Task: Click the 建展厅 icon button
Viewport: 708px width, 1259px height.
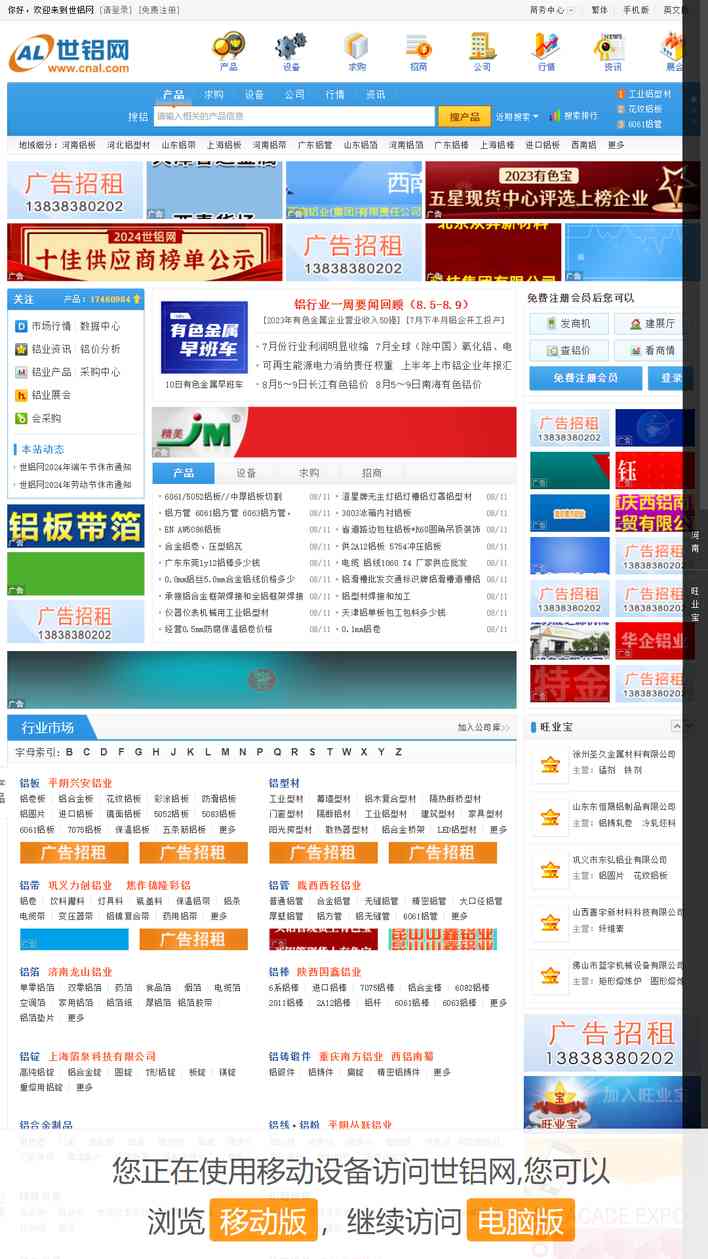Action: click(651, 324)
